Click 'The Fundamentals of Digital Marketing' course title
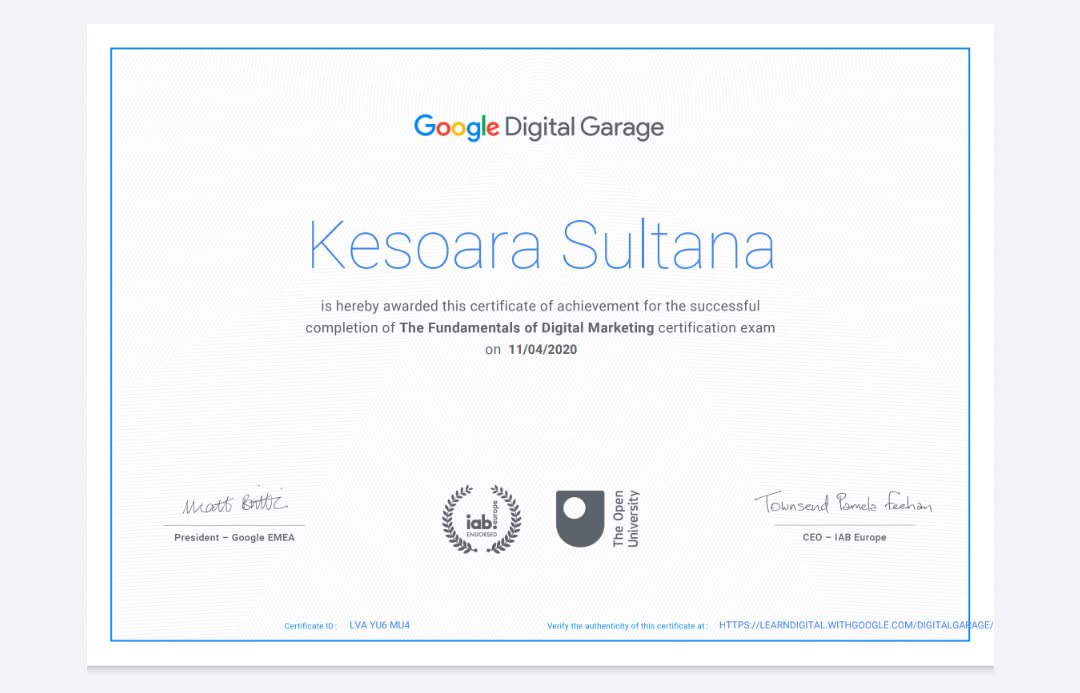Viewport: 1080px width, 693px height. click(527, 328)
